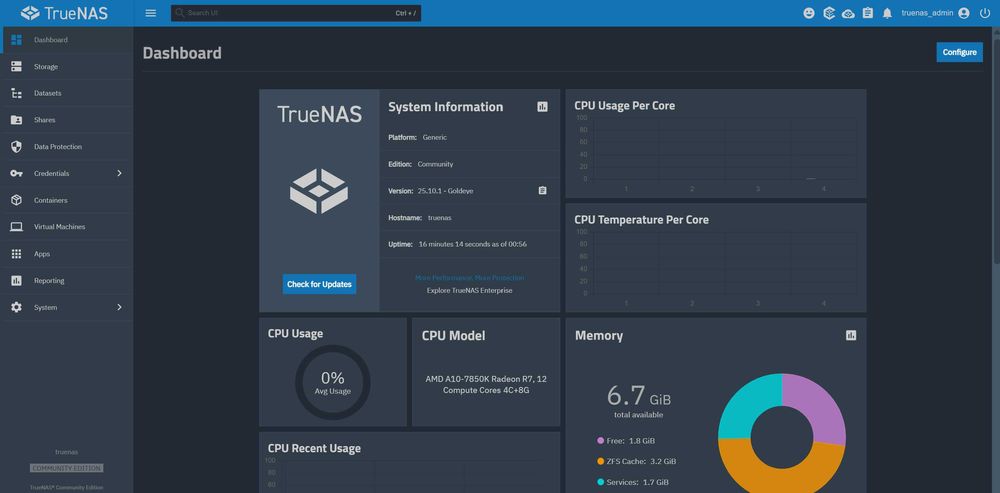Click the Reporting chart icon

pos(17,281)
